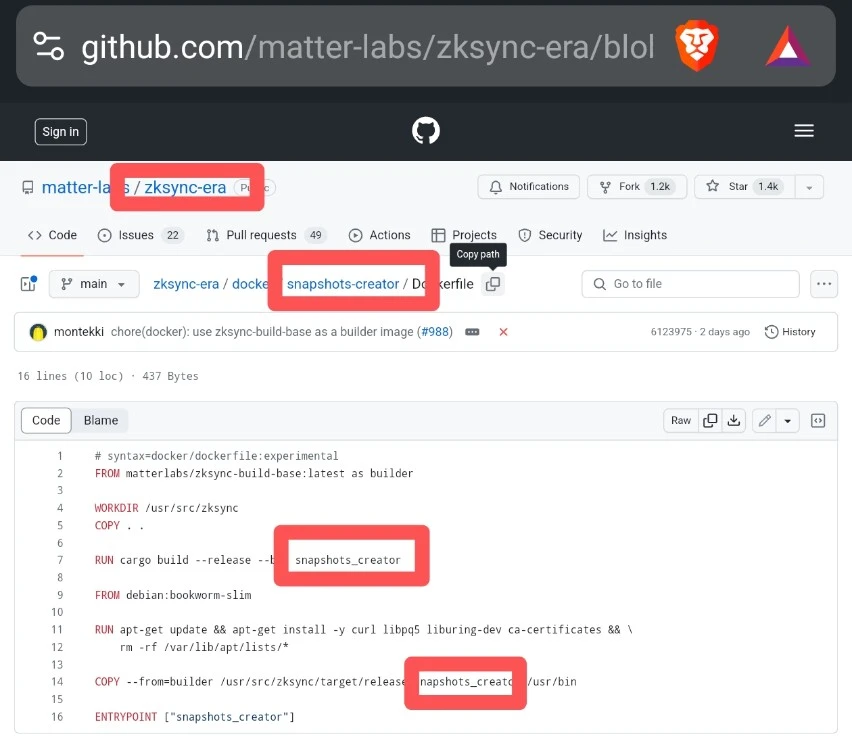Click the GitHub logo in the header
Screen dimensions: 852x755
(426, 131)
